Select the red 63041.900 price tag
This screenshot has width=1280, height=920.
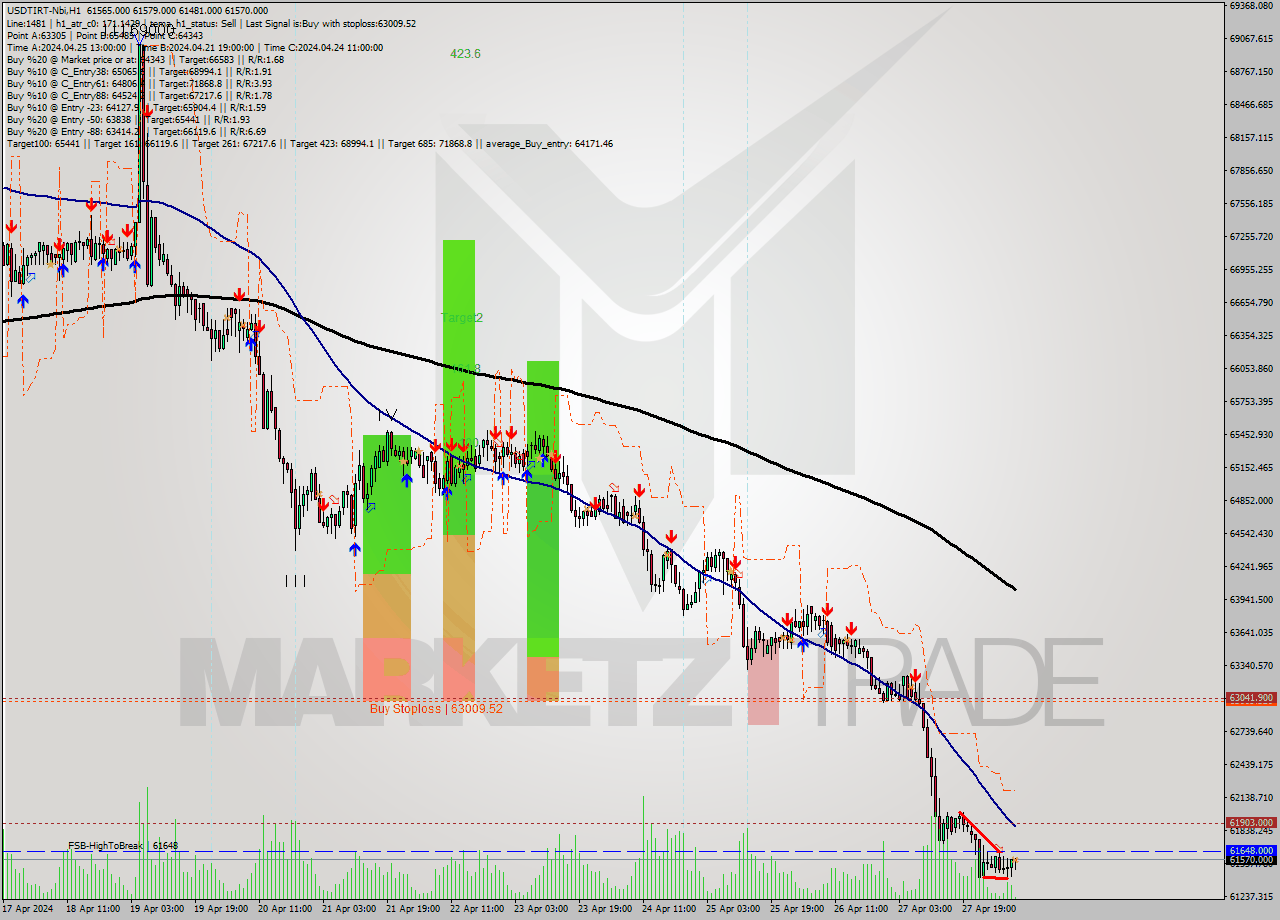coord(1251,698)
